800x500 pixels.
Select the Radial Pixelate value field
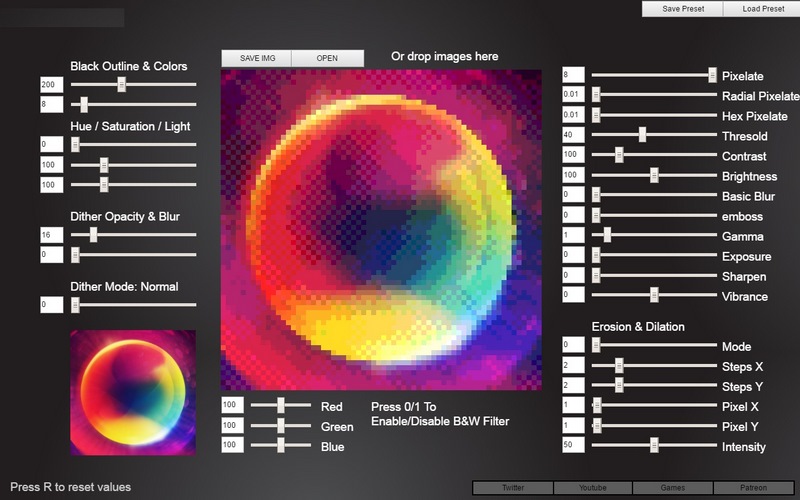click(573, 94)
